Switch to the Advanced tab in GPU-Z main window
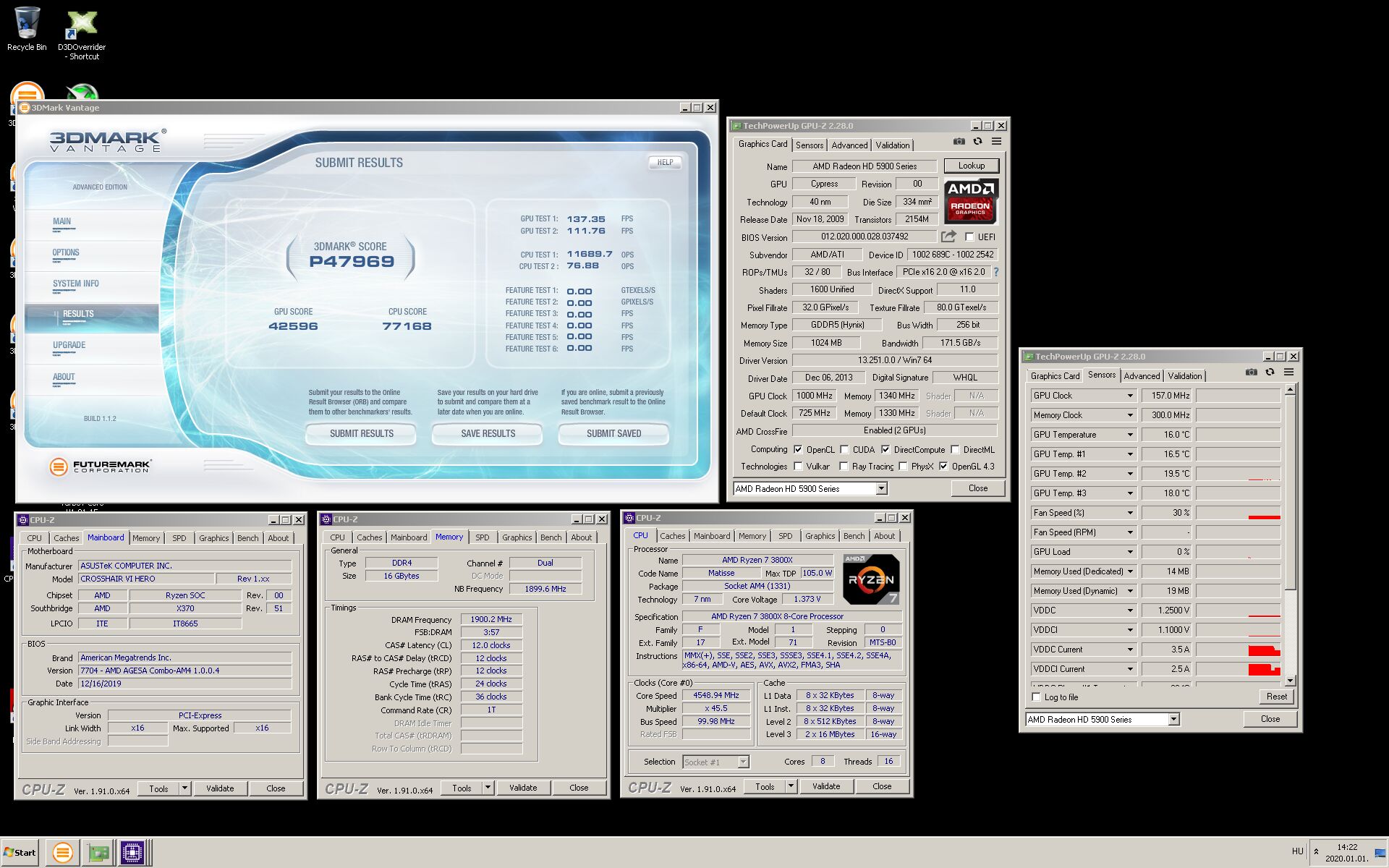Screen dimensions: 1389x868 coord(849,145)
